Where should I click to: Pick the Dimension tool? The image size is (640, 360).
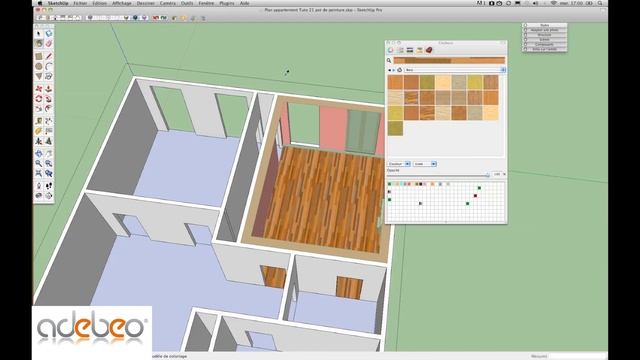pos(49,121)
